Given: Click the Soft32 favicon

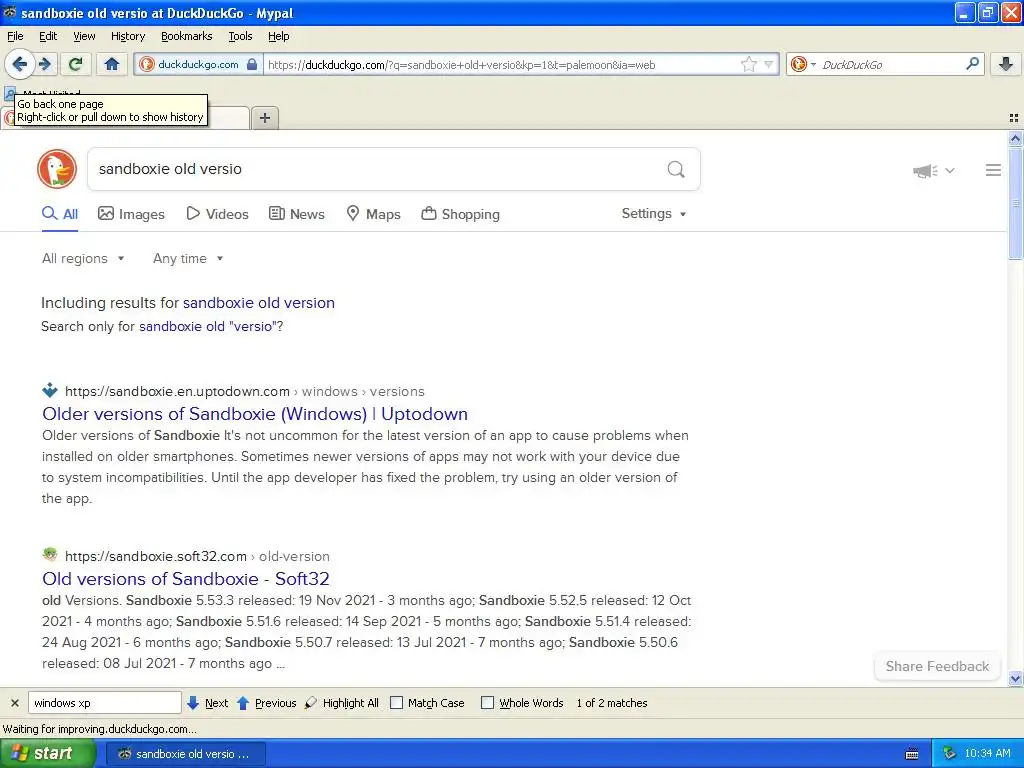Looking at the screenshot, I should pyautogui.click(x=50, y=555).
